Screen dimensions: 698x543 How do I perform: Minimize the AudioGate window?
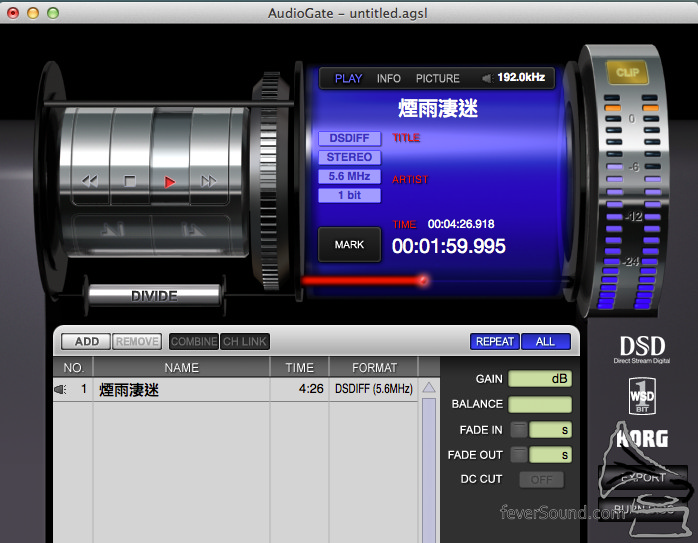pos(33,13)
